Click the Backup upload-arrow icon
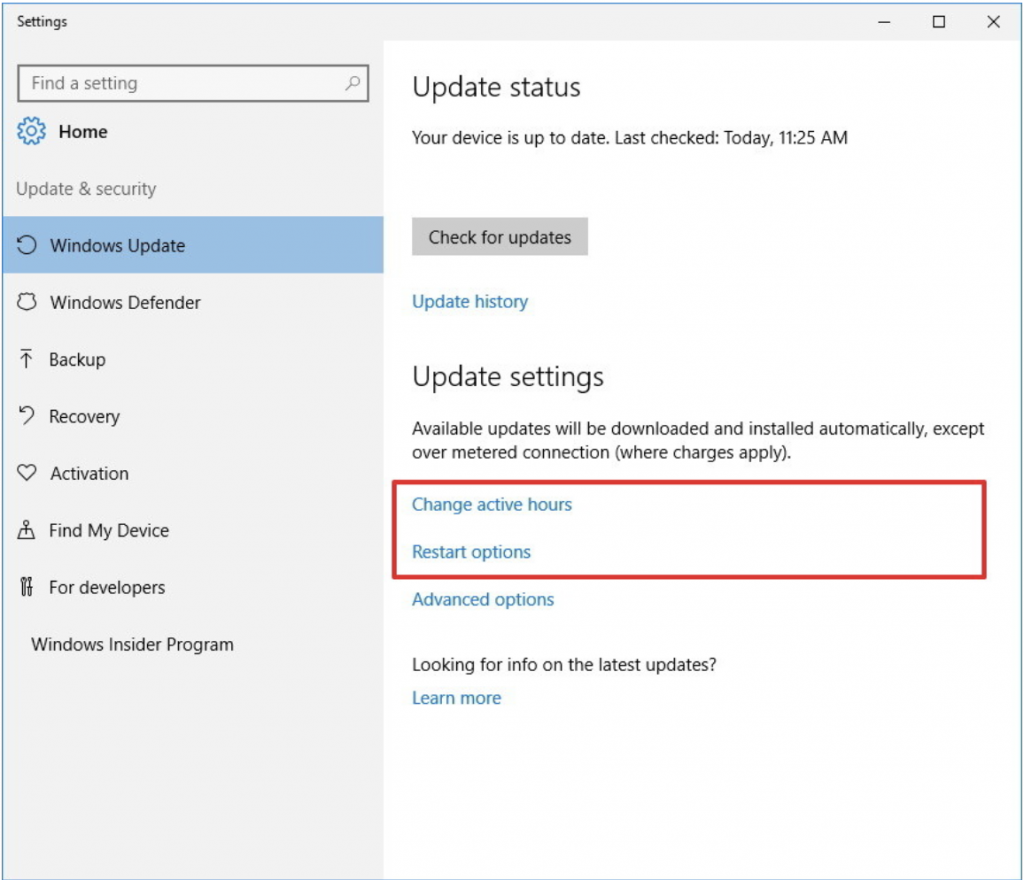The image size is (1024, 880). tap(28, 359)
